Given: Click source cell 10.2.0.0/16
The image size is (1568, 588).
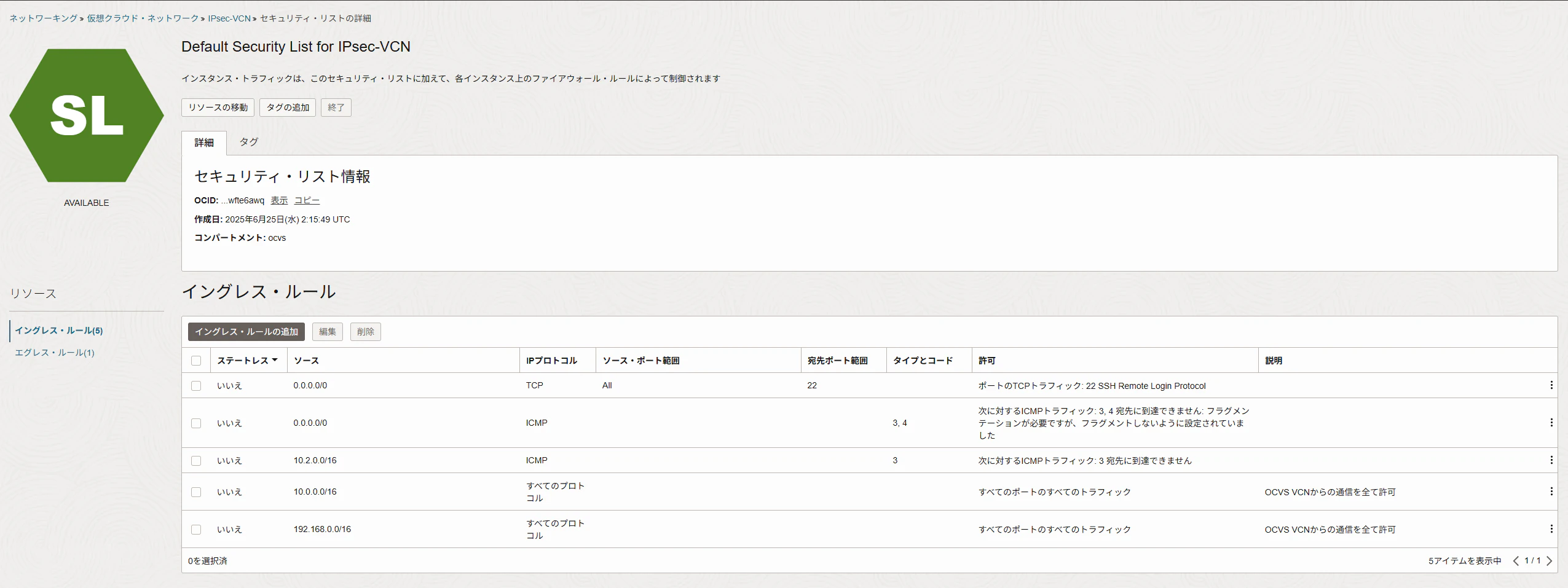Looking at the screenshot, I should 315,460.
